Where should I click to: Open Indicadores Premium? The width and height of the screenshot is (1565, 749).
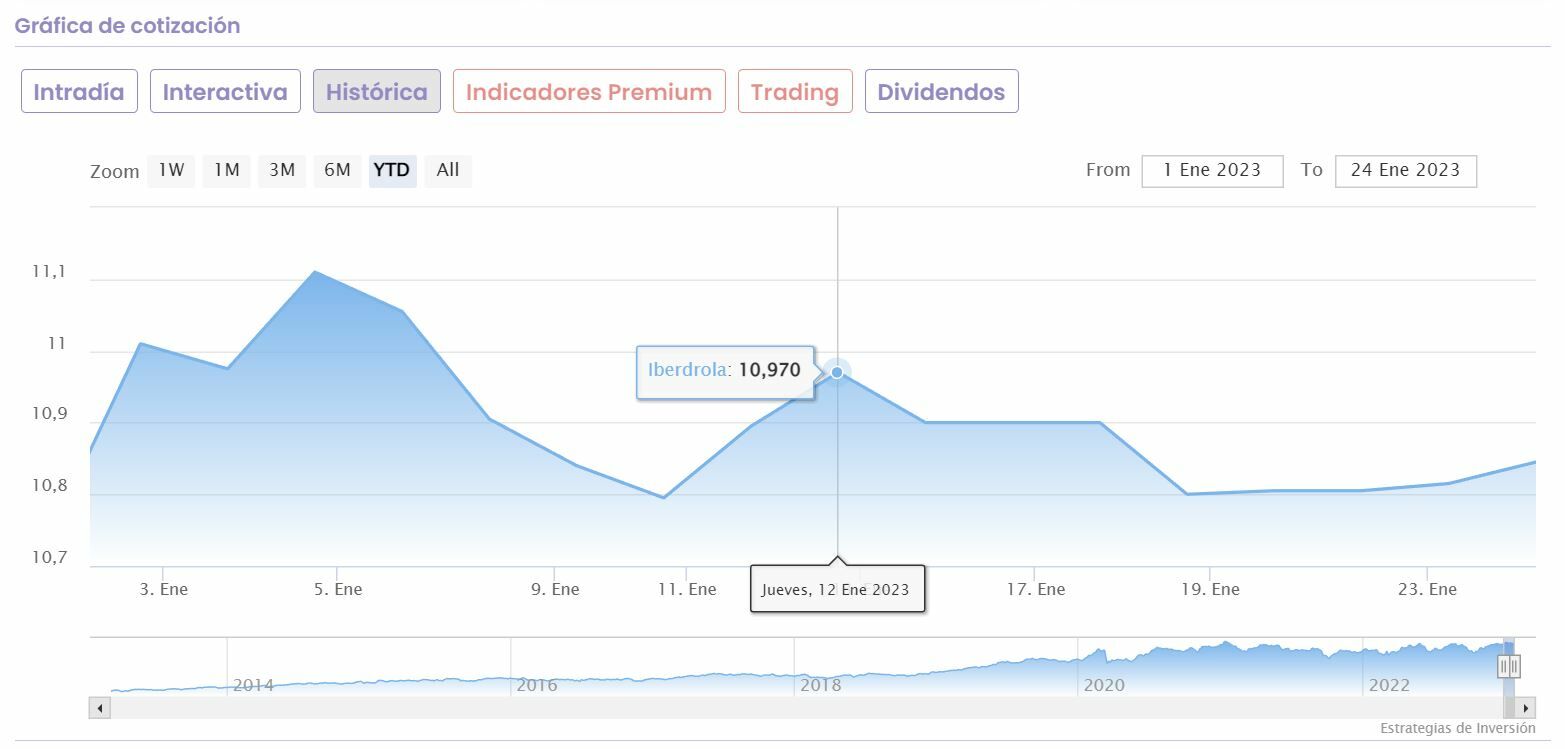[x=589, y=92]
